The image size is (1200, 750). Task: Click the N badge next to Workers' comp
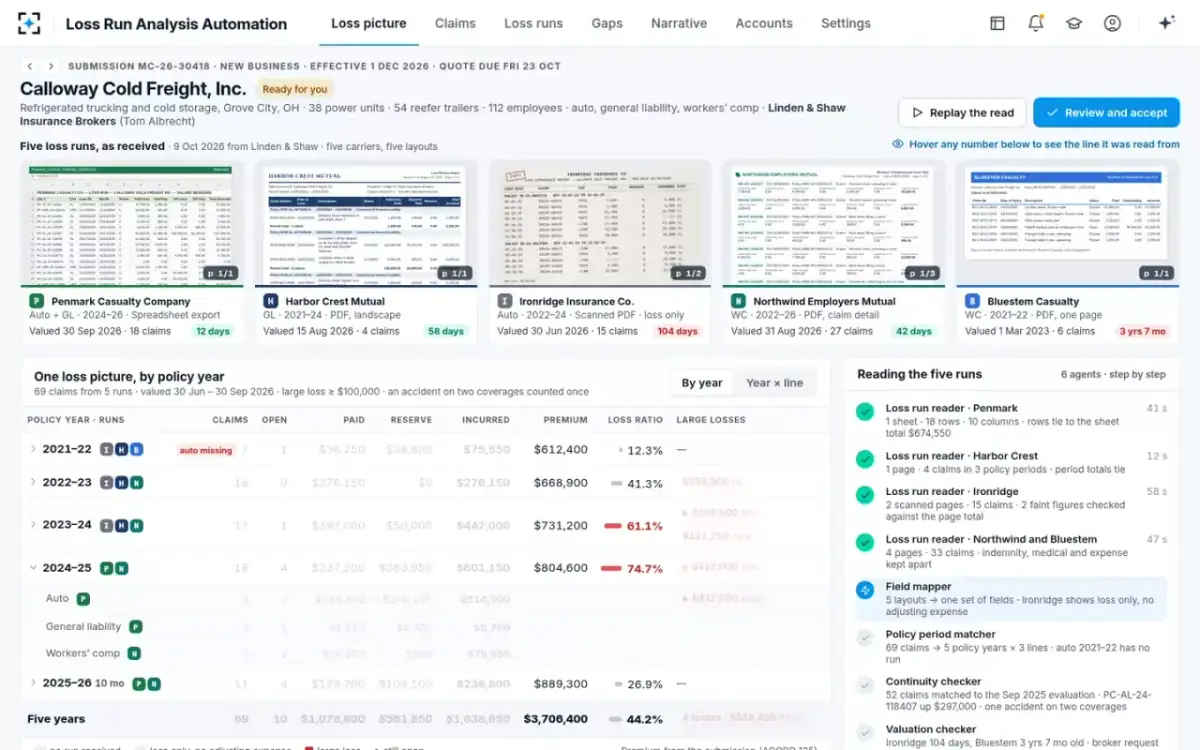click(x=134, y=654)
